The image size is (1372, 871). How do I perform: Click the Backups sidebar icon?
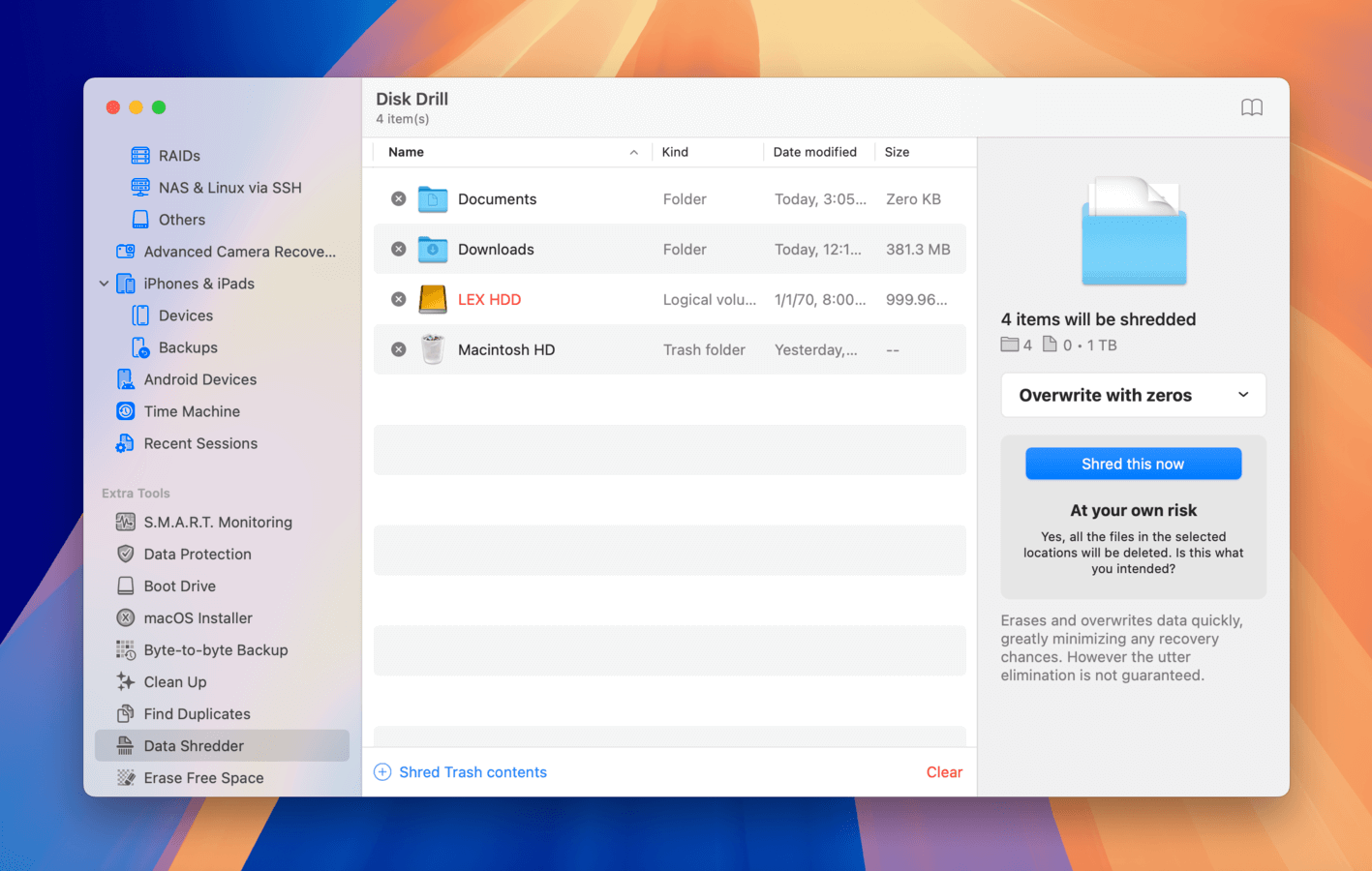[140, 347]
